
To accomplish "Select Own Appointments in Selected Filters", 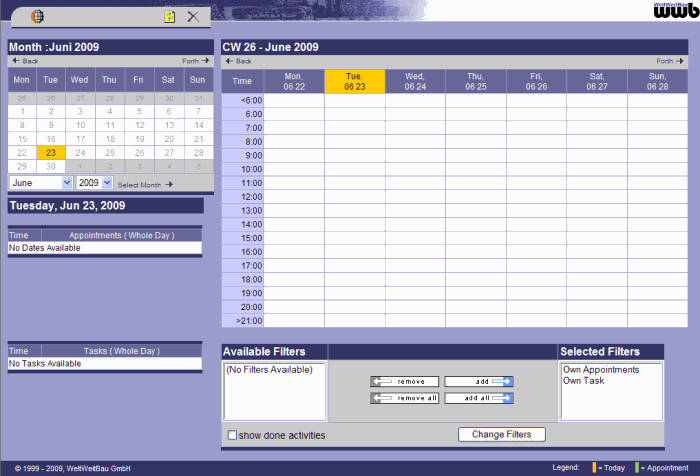I will pos(602,370).
